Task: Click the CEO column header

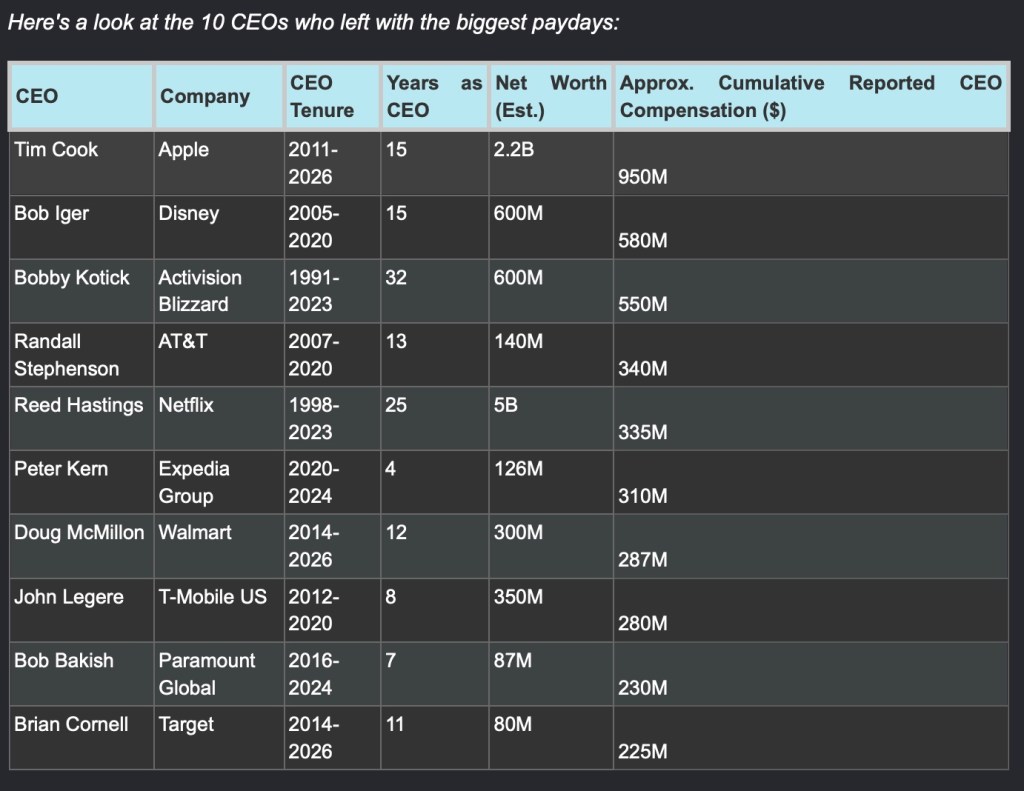Action: [81, 96]
